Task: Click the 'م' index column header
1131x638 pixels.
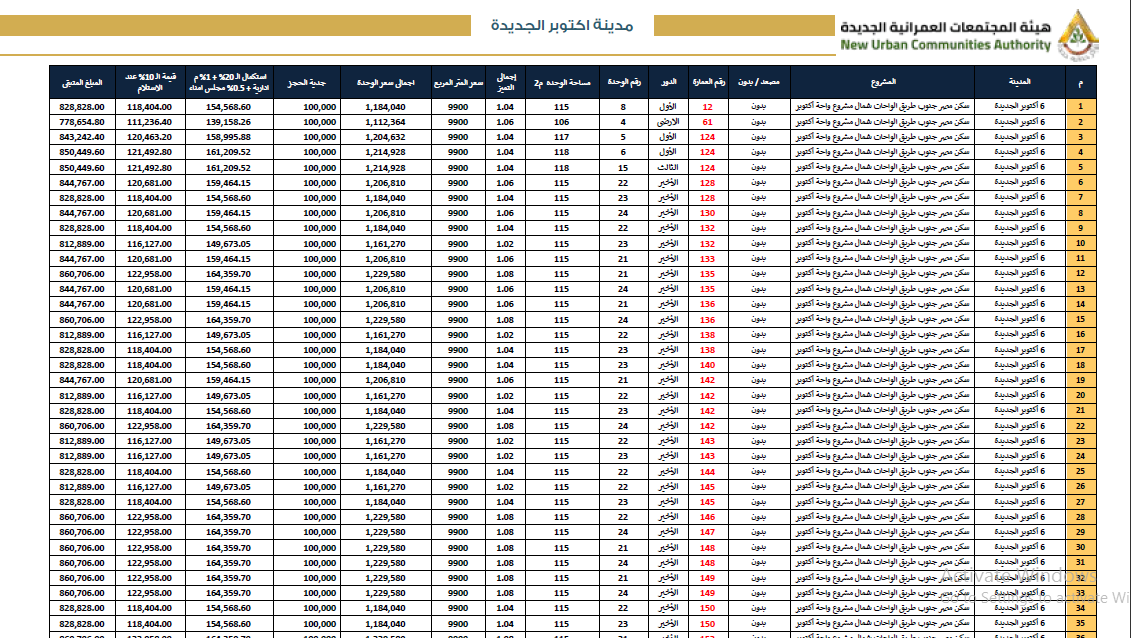Action: point(1081,82)
